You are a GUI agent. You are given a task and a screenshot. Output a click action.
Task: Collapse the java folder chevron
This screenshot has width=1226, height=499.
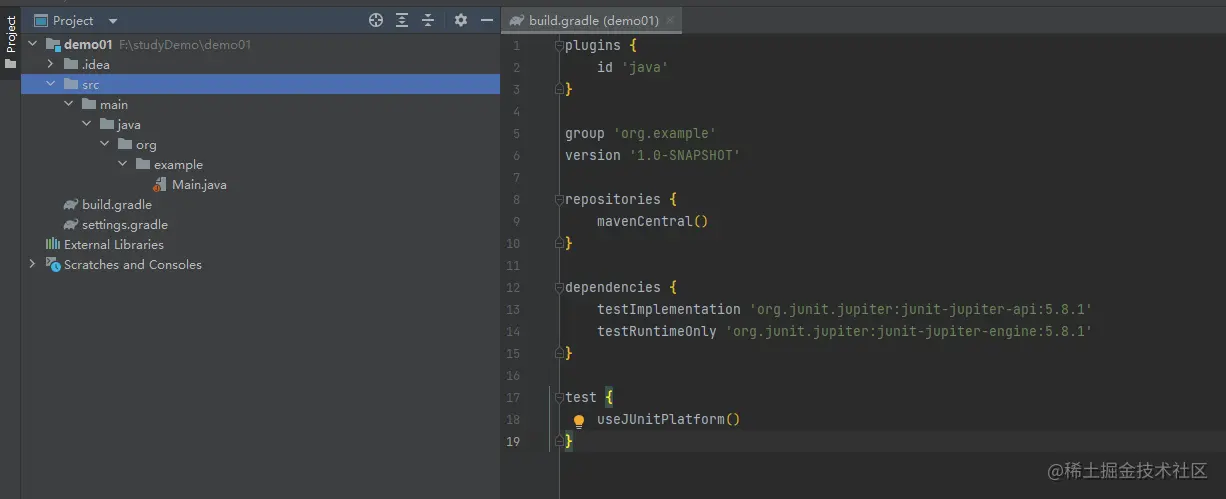click(87, 124)
